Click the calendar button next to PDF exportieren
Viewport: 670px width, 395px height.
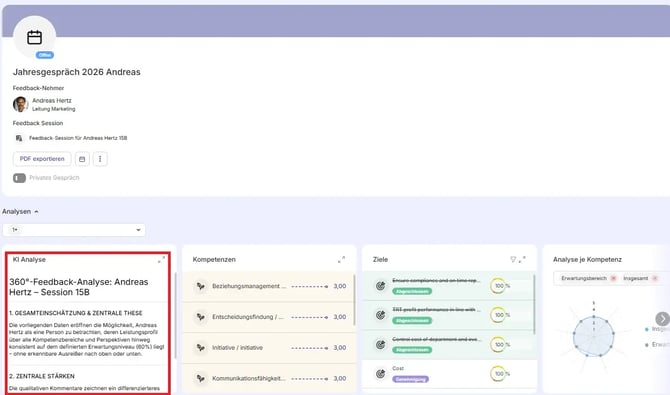(x=82, y=159)
